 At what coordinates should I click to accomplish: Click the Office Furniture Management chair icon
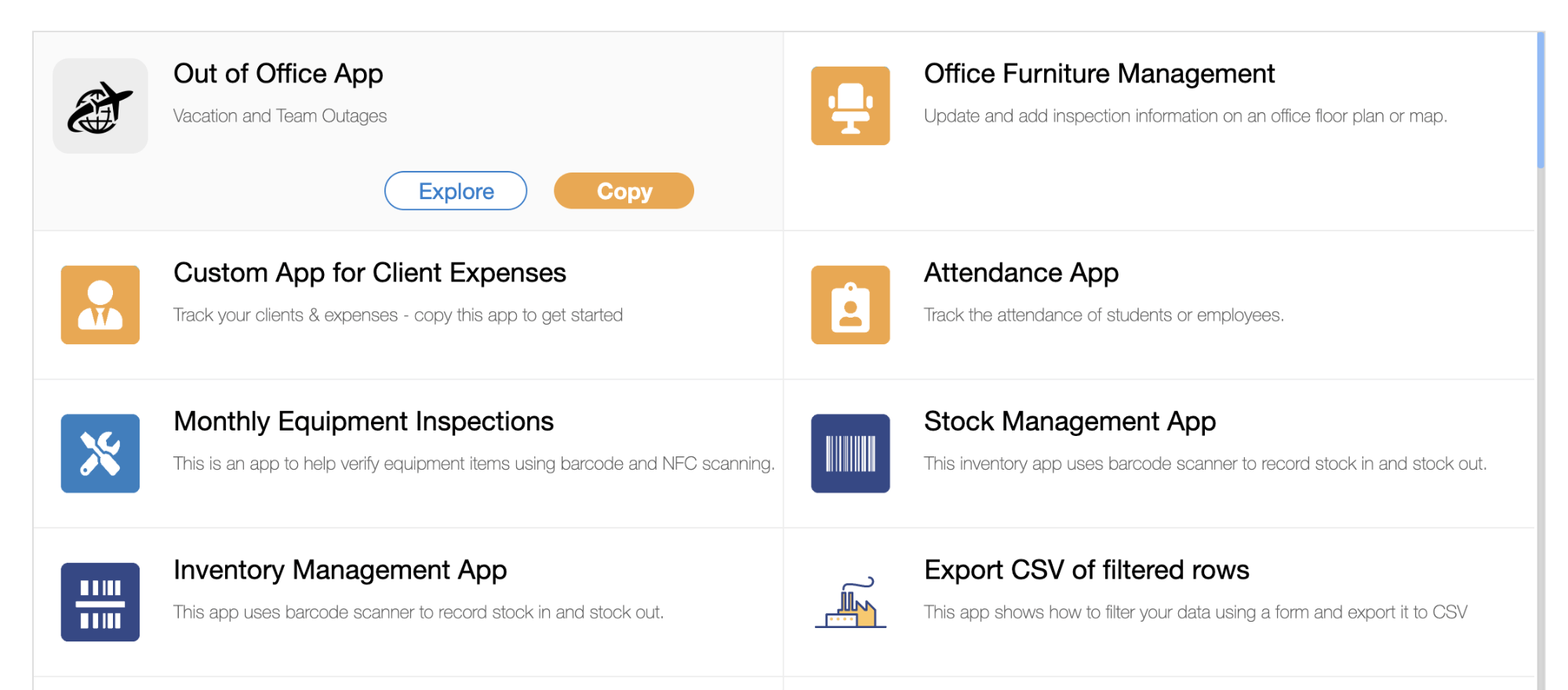click(850, 106)
